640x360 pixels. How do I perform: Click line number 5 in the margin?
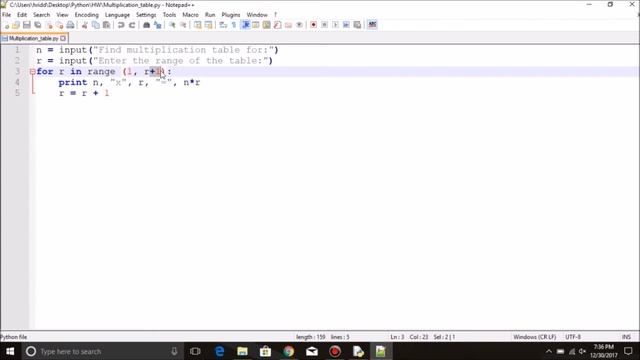coord(17,93)
